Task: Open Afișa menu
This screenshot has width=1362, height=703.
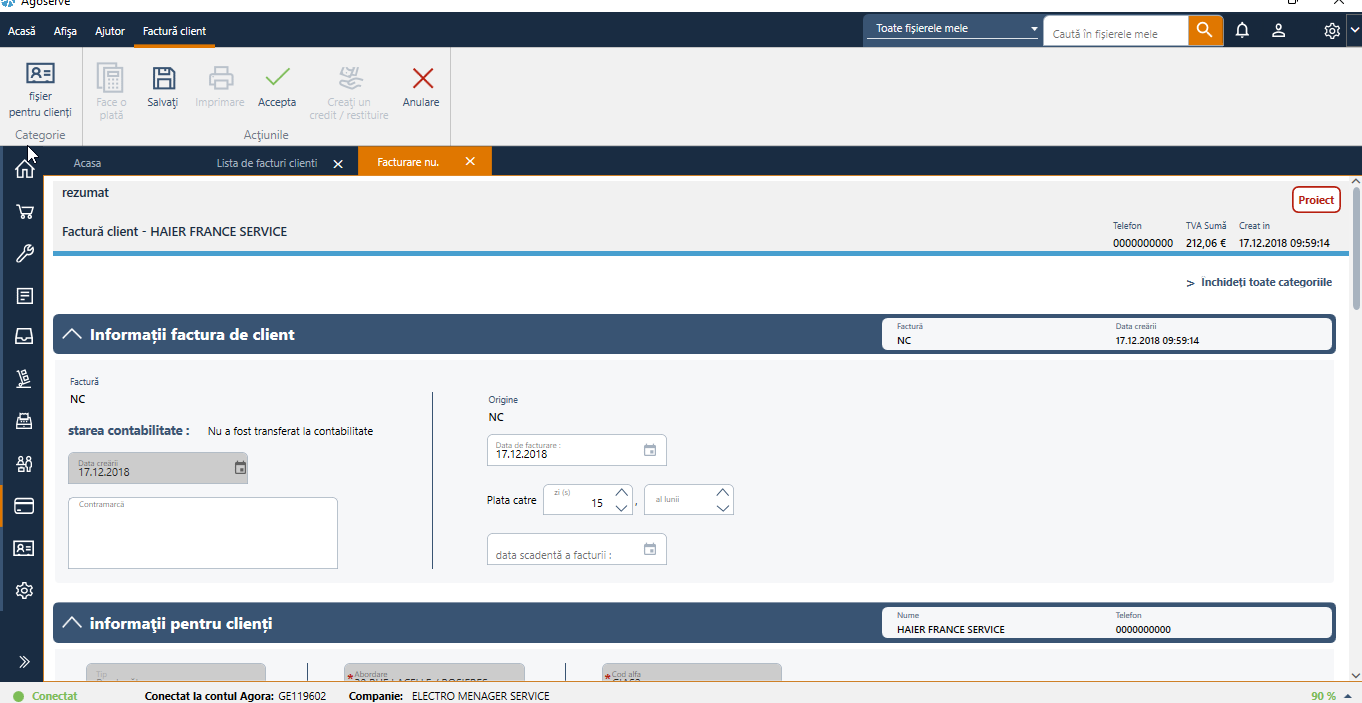Action: (65, 31)
